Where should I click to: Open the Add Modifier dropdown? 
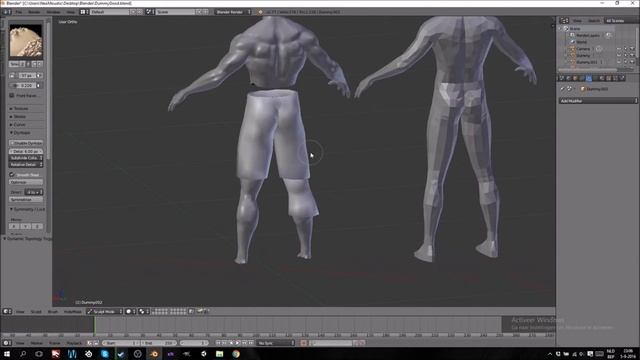click(598, 100)
